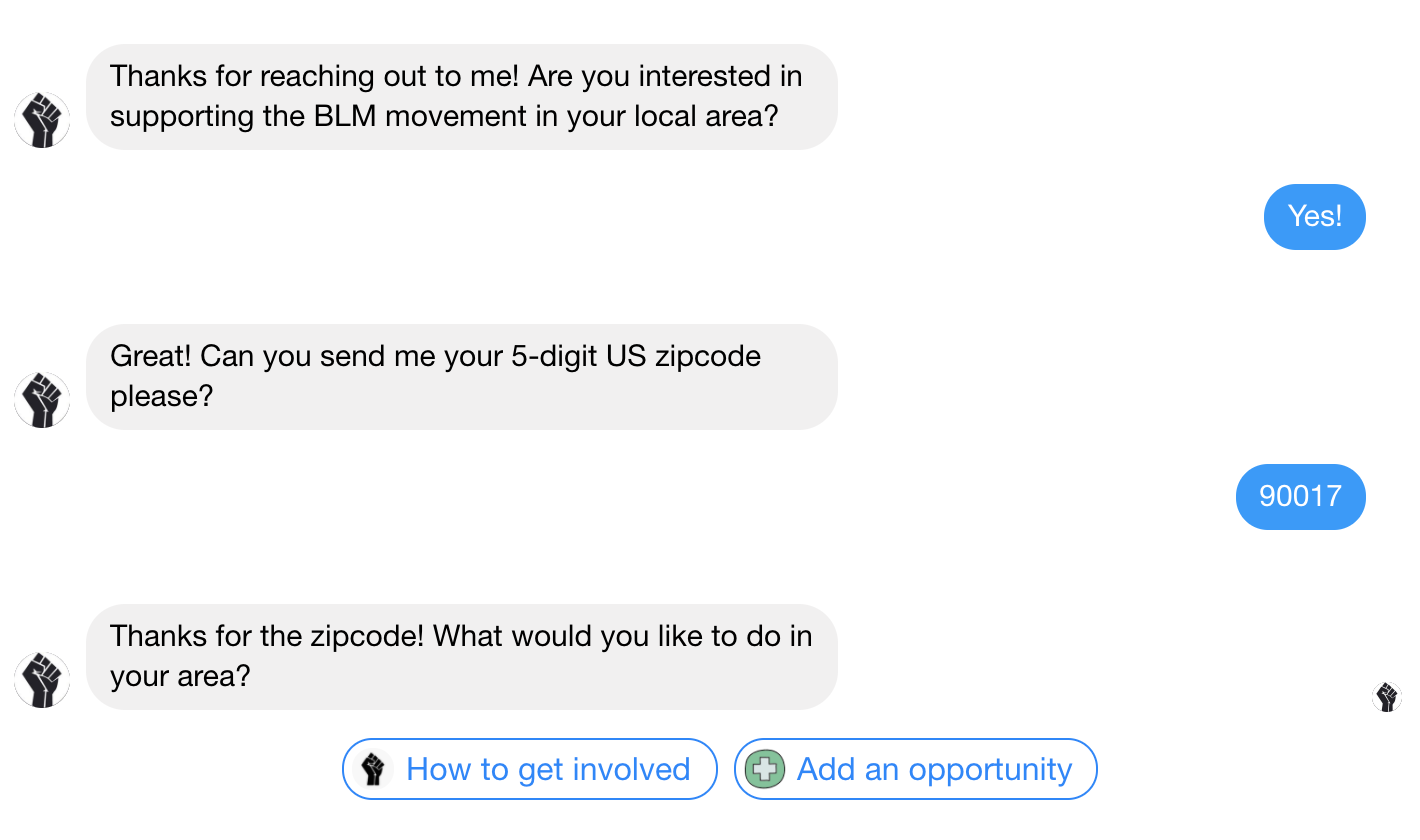The height and width of the screenshot is (840, 1420).
Task: Click the 'What would you like to do' message bubble
Action: pos(462,657)
